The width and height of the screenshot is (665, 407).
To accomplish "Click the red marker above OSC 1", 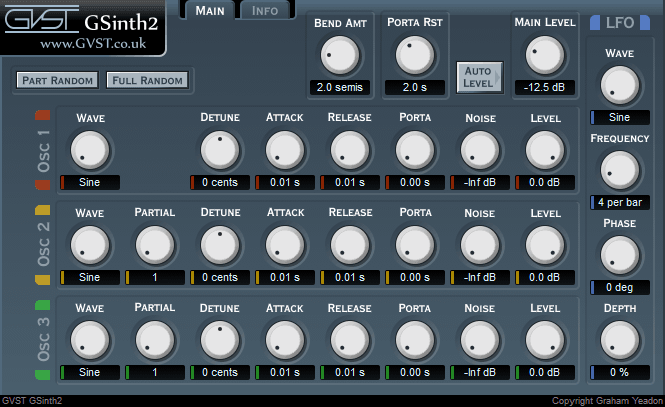I will [42, 115].
